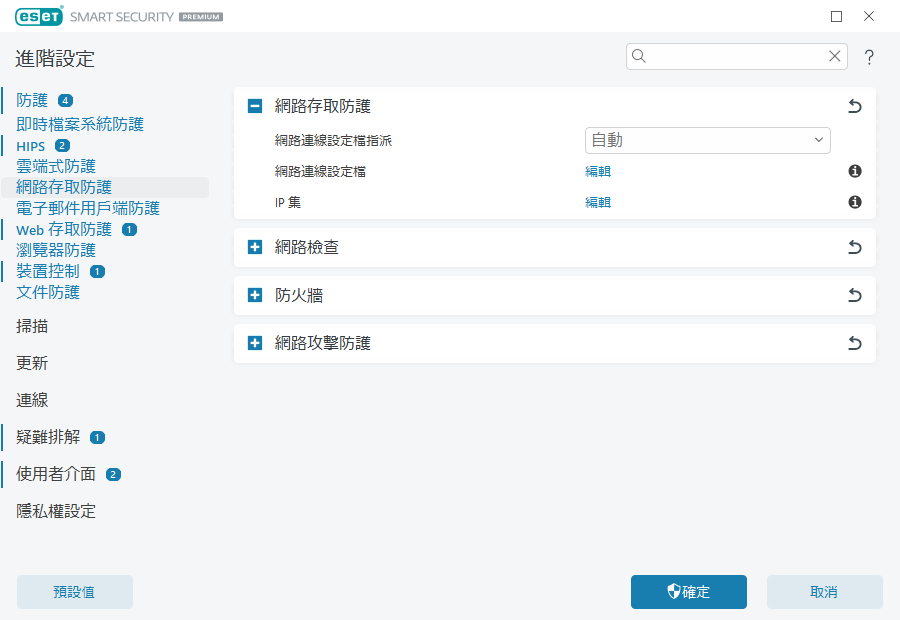The width and height of the screenshot is (900, 620).
Task: Collapse the 網路存取防護 section
Action: [x=254, y=105]
